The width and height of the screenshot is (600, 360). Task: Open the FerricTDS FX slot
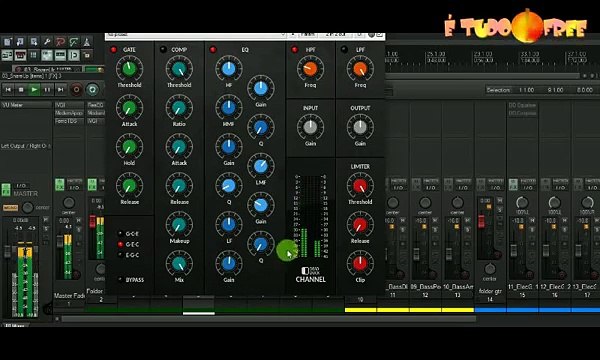tap(69, 121)
